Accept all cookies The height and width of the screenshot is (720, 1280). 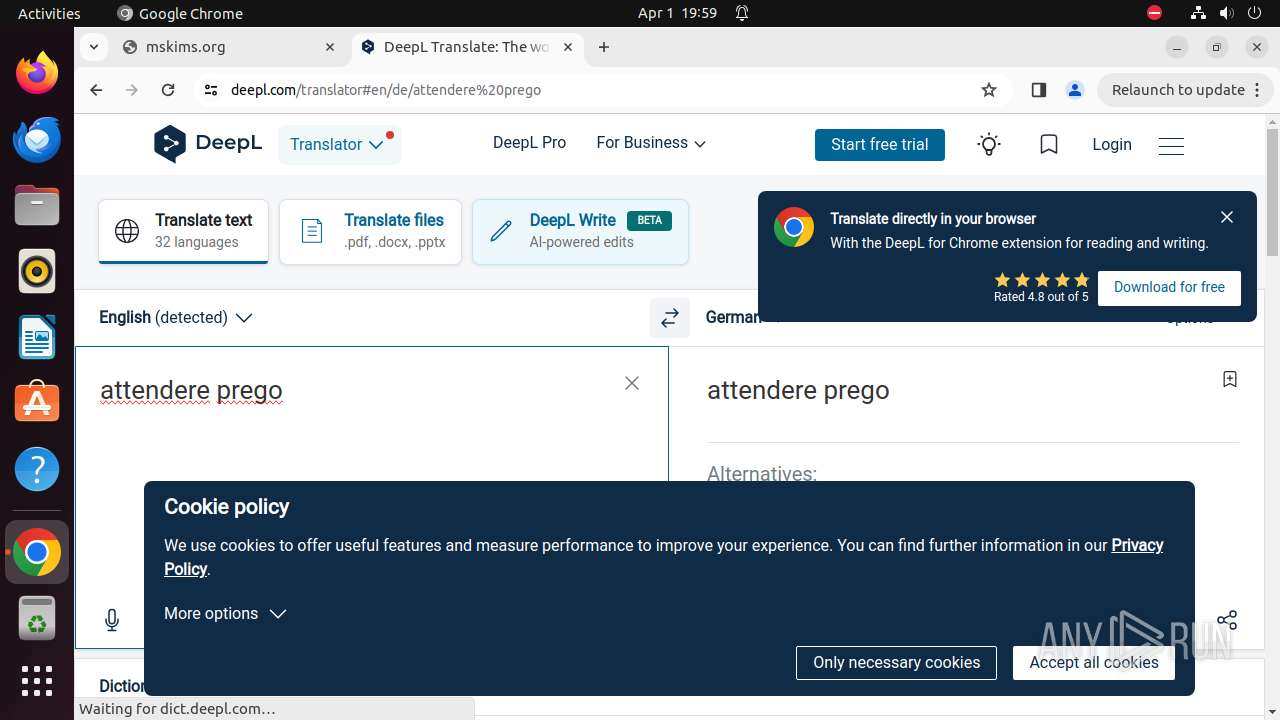click(1094, 663)
